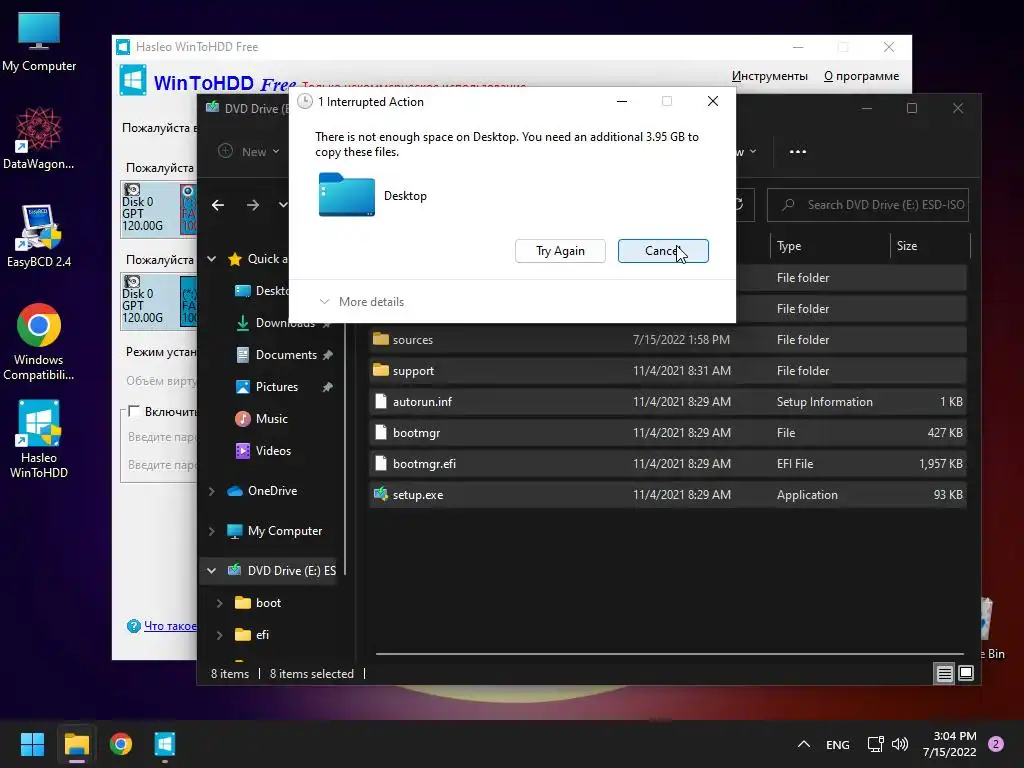Cancel the interrupted copy action

663,251
